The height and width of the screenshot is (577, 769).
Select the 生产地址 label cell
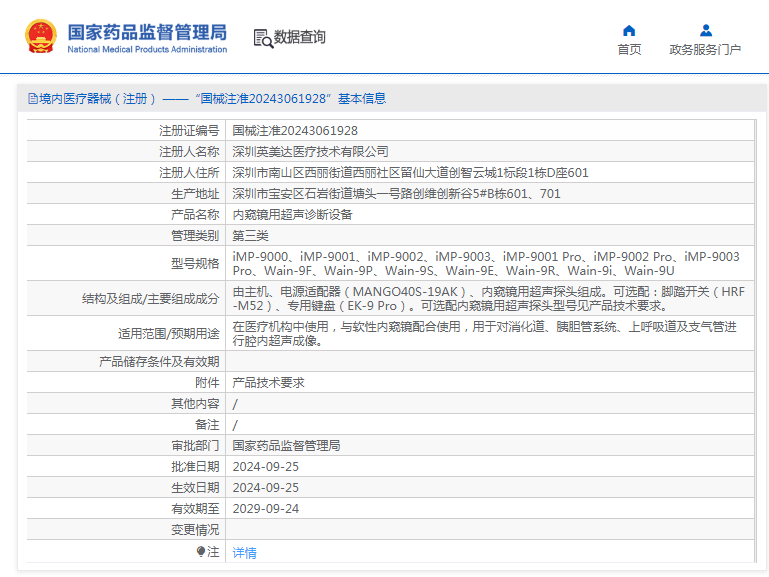coord(126,194)
